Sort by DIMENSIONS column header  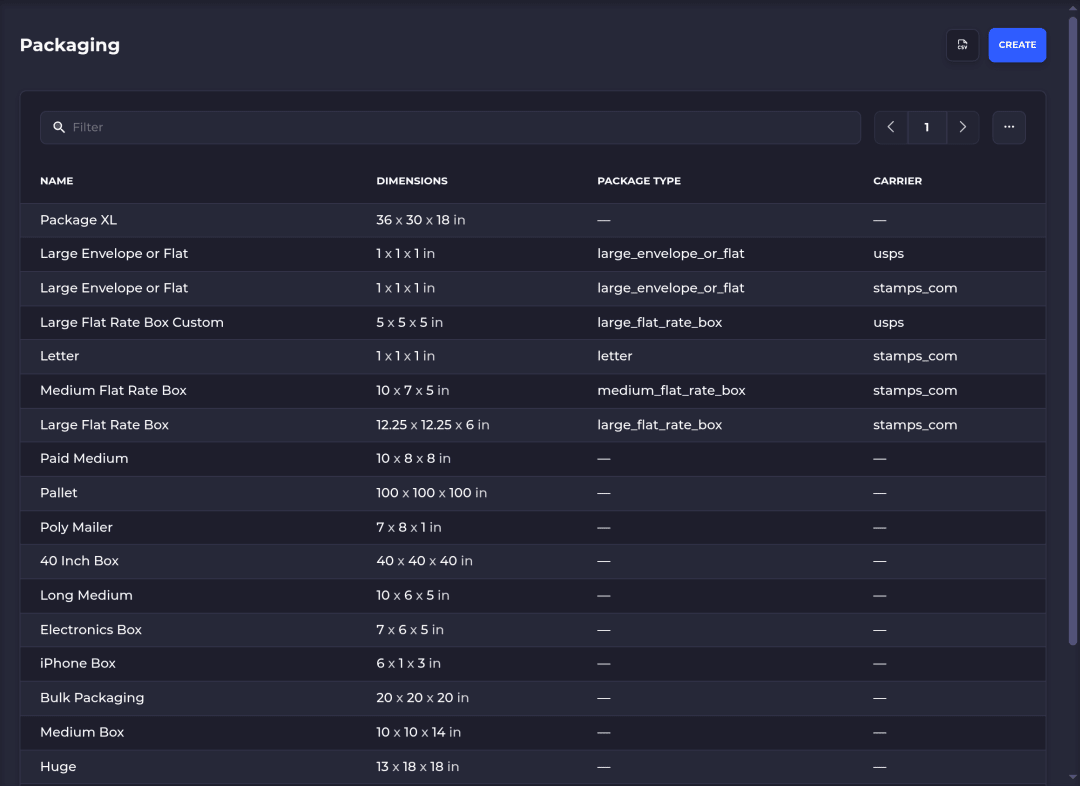tap(412, 180)
